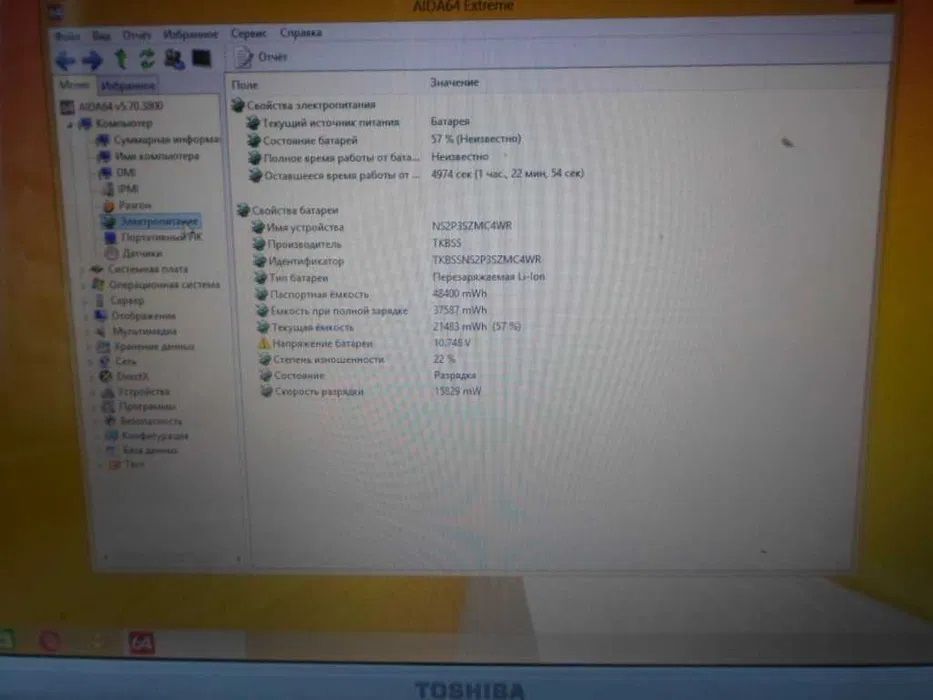Click the 4974 сек remaining time value

point(508,173)
